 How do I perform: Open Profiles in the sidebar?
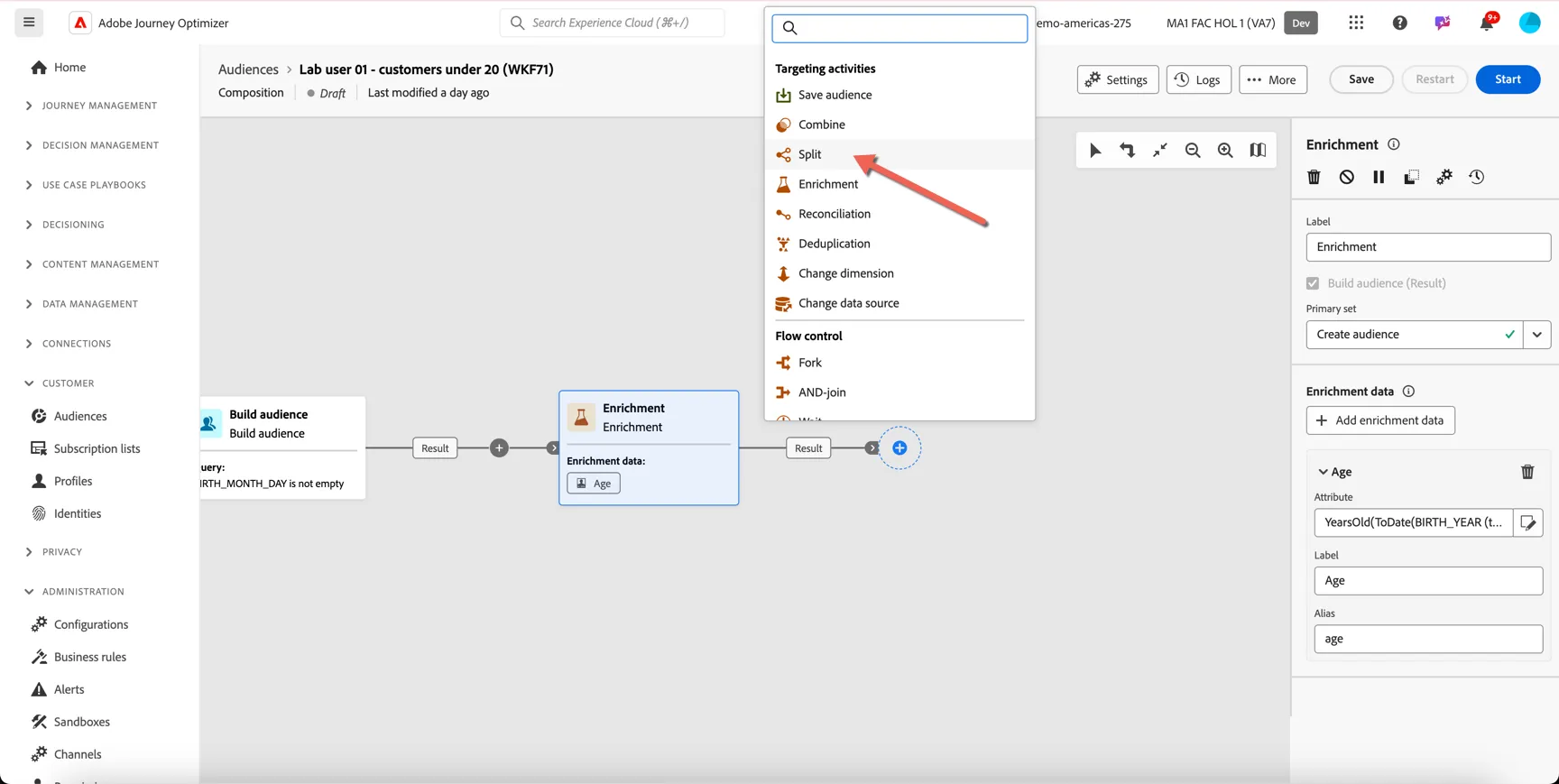[x=73, y=481]
